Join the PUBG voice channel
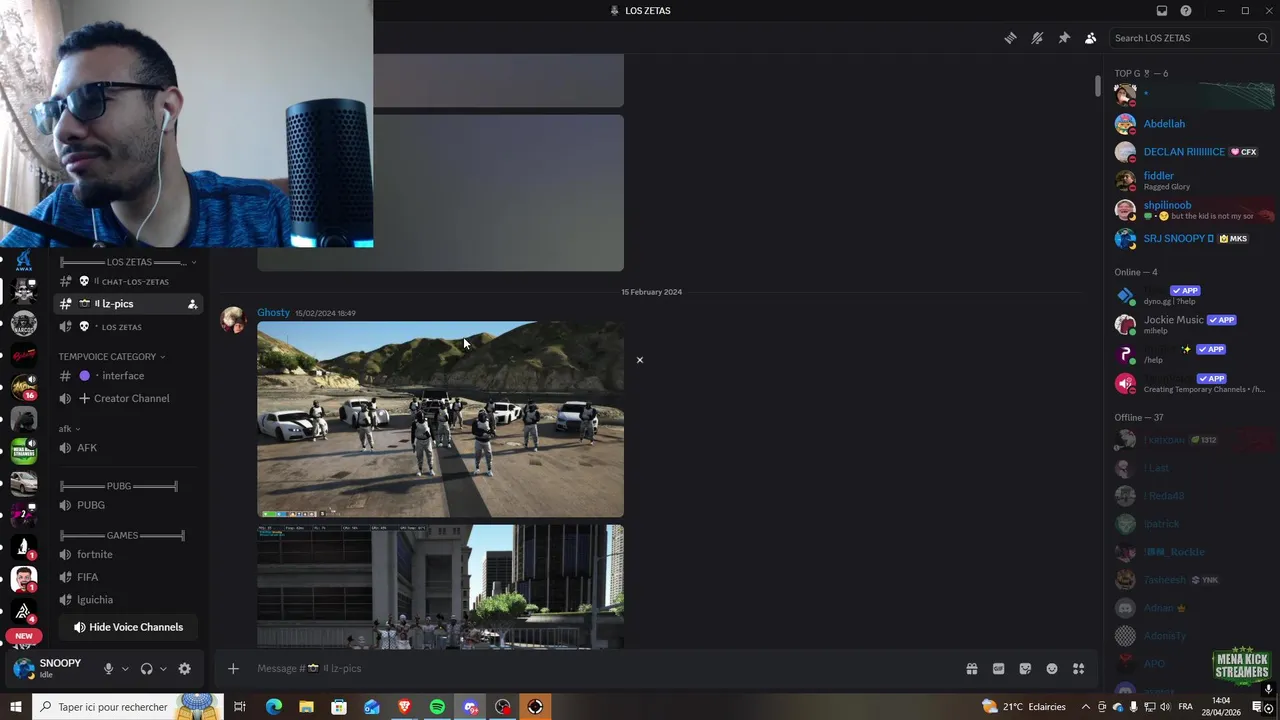 pos(128,506)
